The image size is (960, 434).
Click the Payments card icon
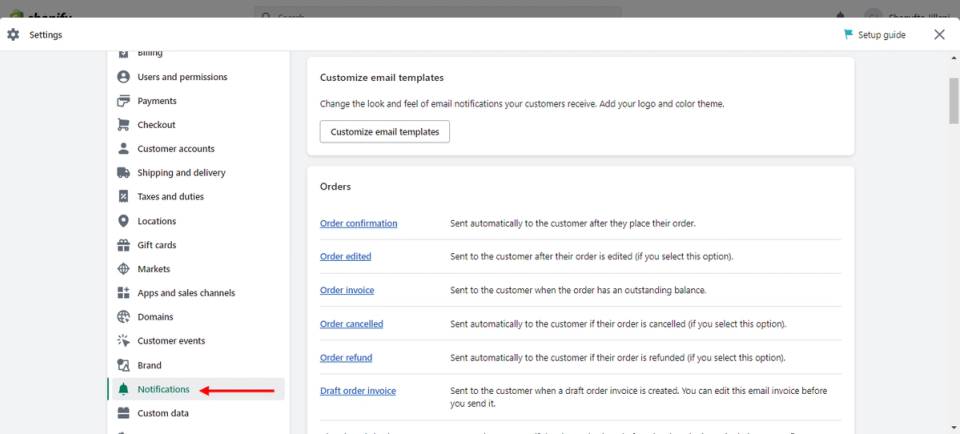[x=124, y=101]
